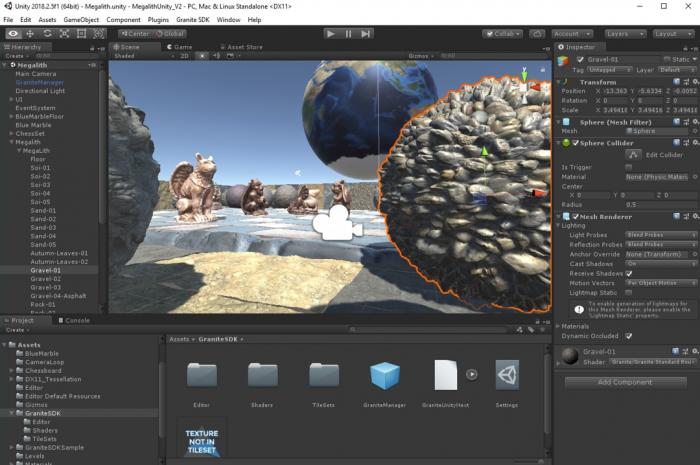
Task: Open the Gizmos dropdown
Action: tap(421, 56)
